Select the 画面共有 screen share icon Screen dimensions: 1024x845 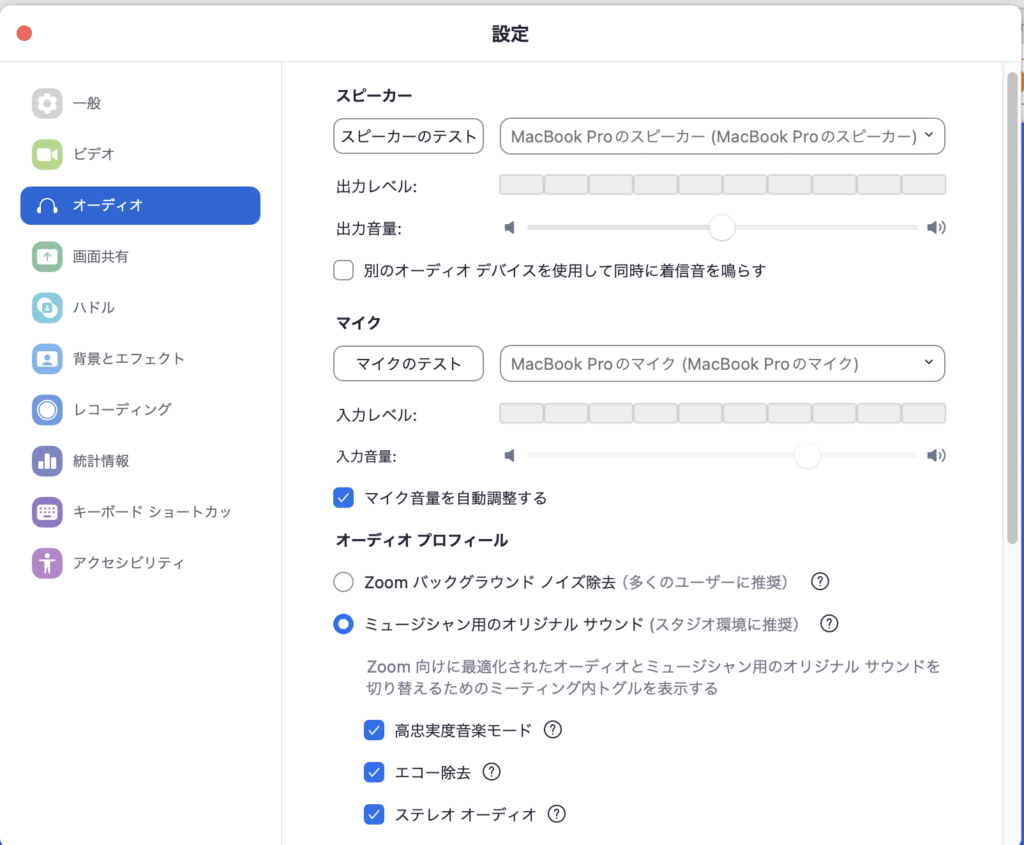tap(47, 257)
